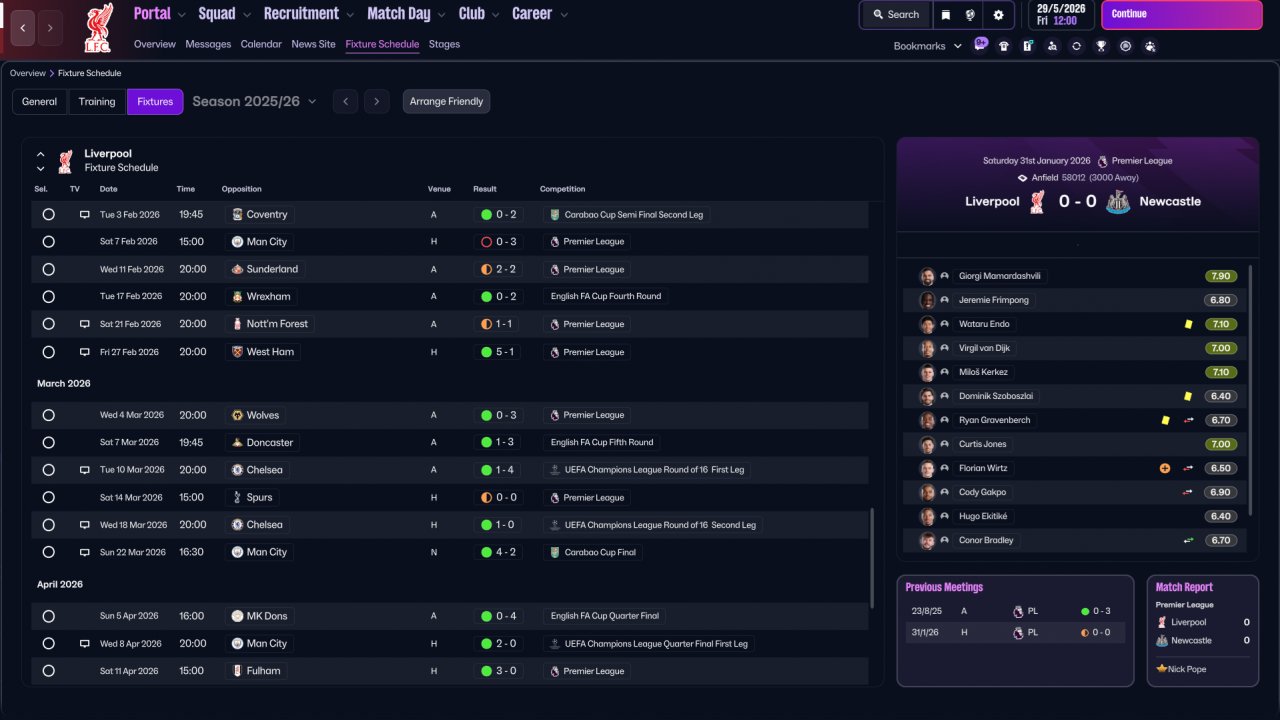Select the TV icon on the West Ham row
This screenshot has width=1280, height=720.
coord(85,352)
